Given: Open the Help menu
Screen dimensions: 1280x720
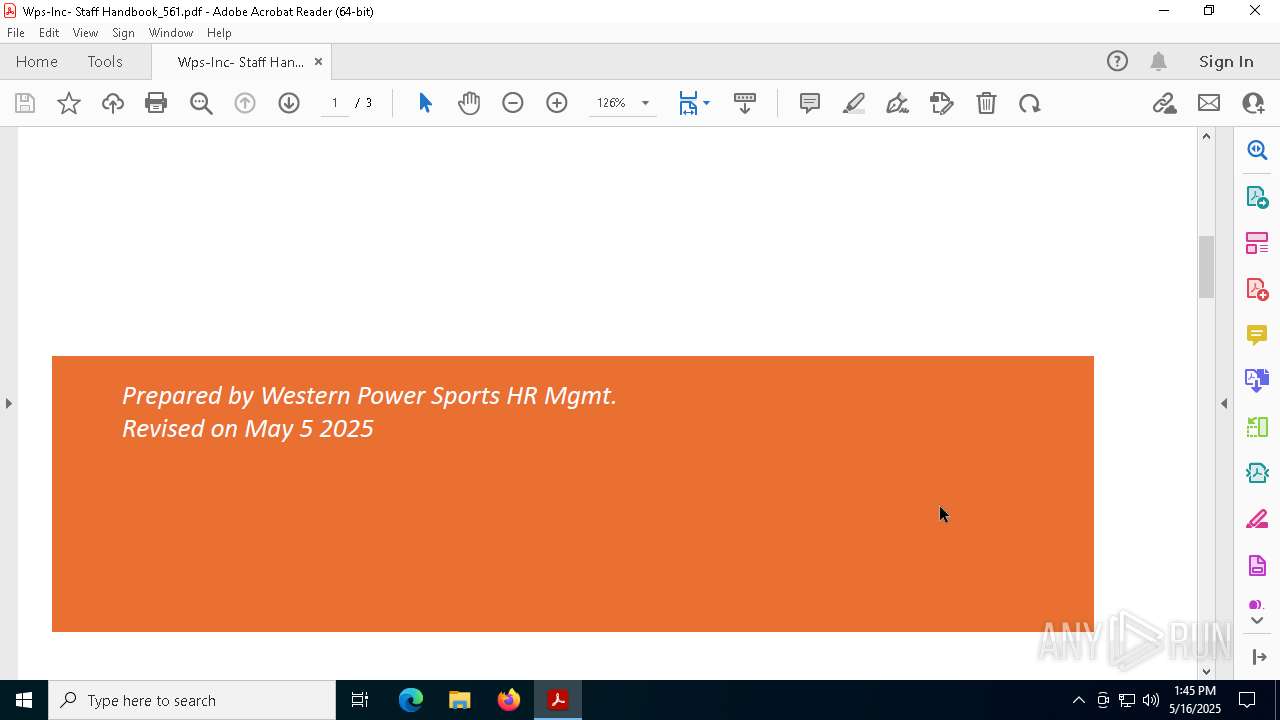Looking at the screenshot, I should click(219, 33).
